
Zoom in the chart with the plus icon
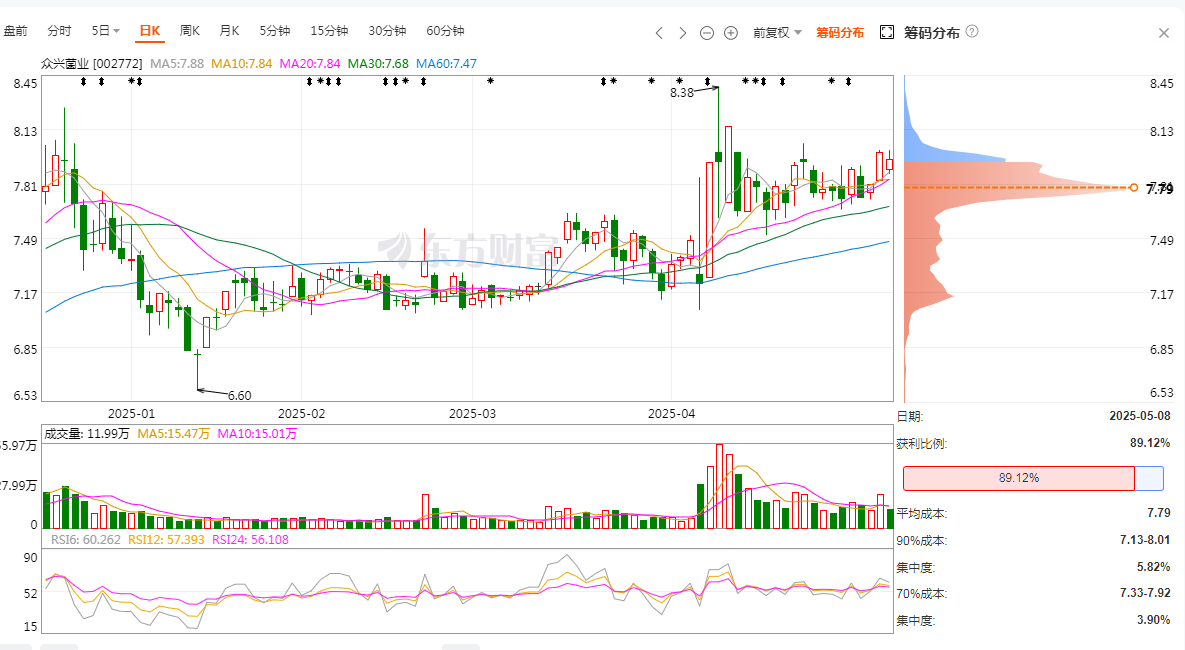pyautogui.click(x=731, y=32)
